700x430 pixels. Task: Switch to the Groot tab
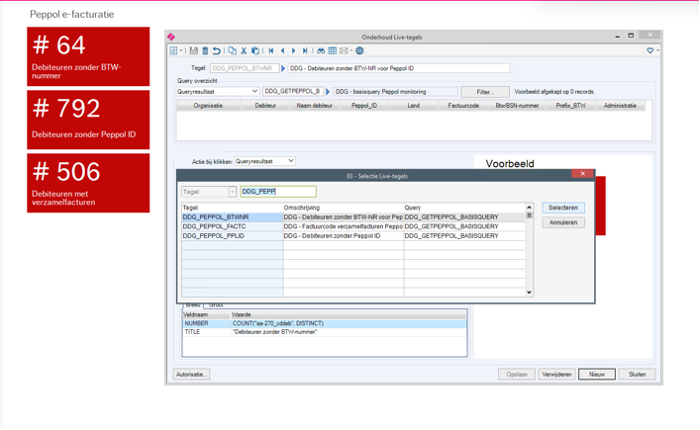pyautogui.click(x=215, y=303)
